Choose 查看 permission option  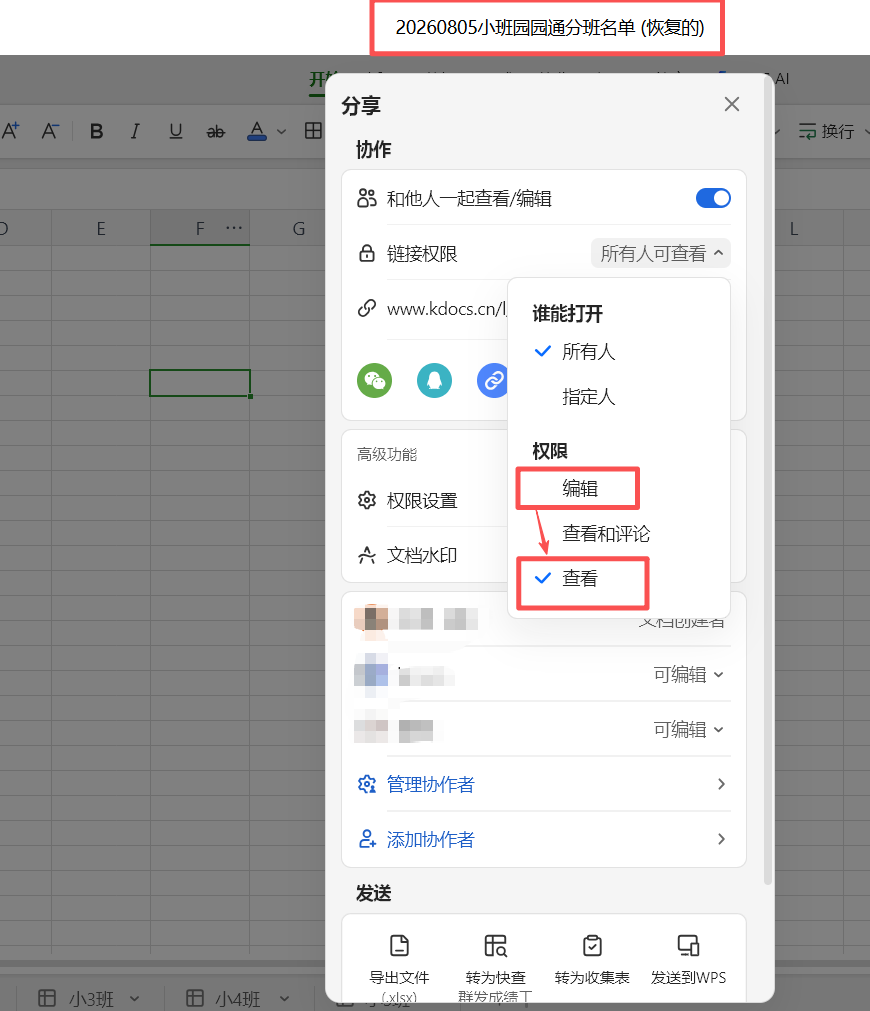[x=580, y=578]
